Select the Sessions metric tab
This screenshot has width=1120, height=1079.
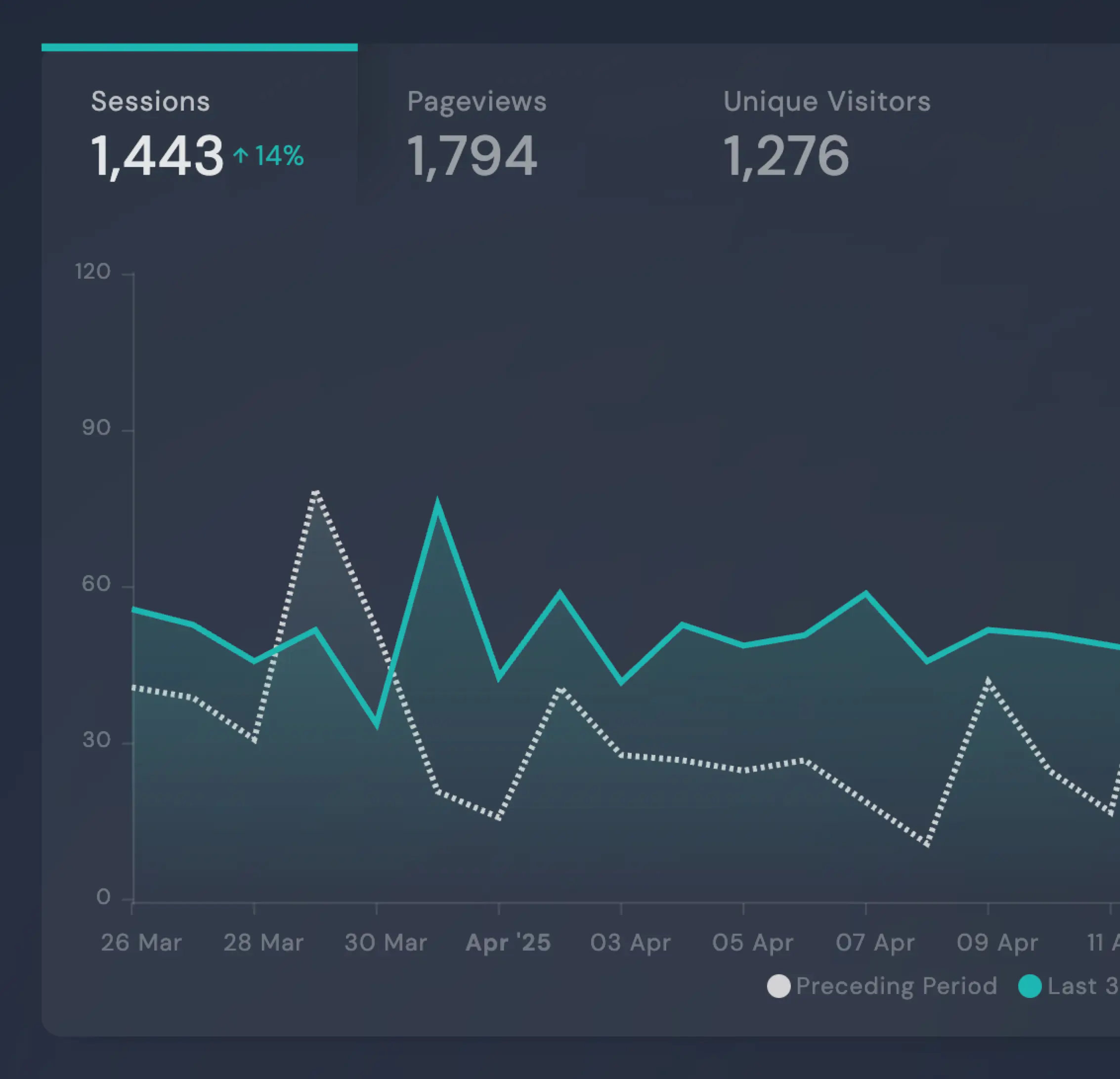coord(150,102)
